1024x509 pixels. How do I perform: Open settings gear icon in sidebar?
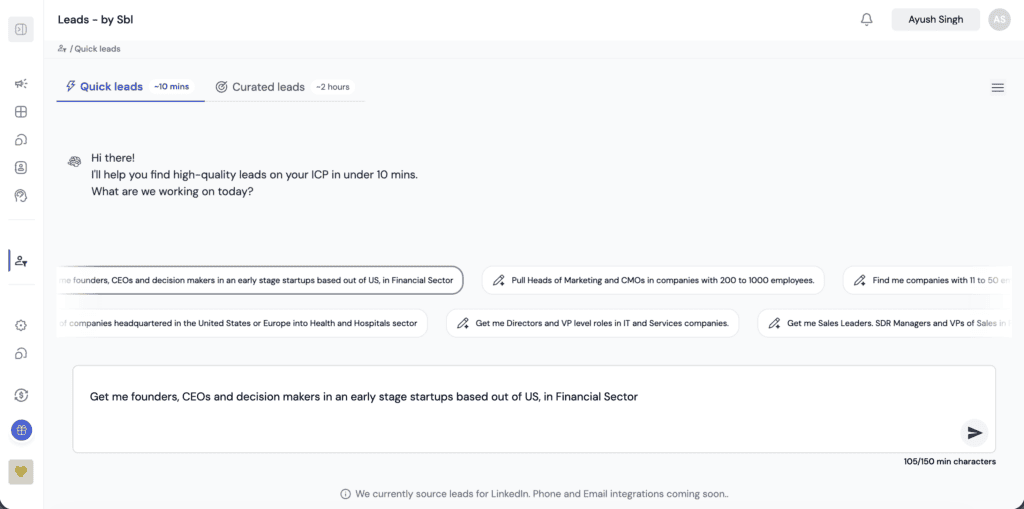21,325
